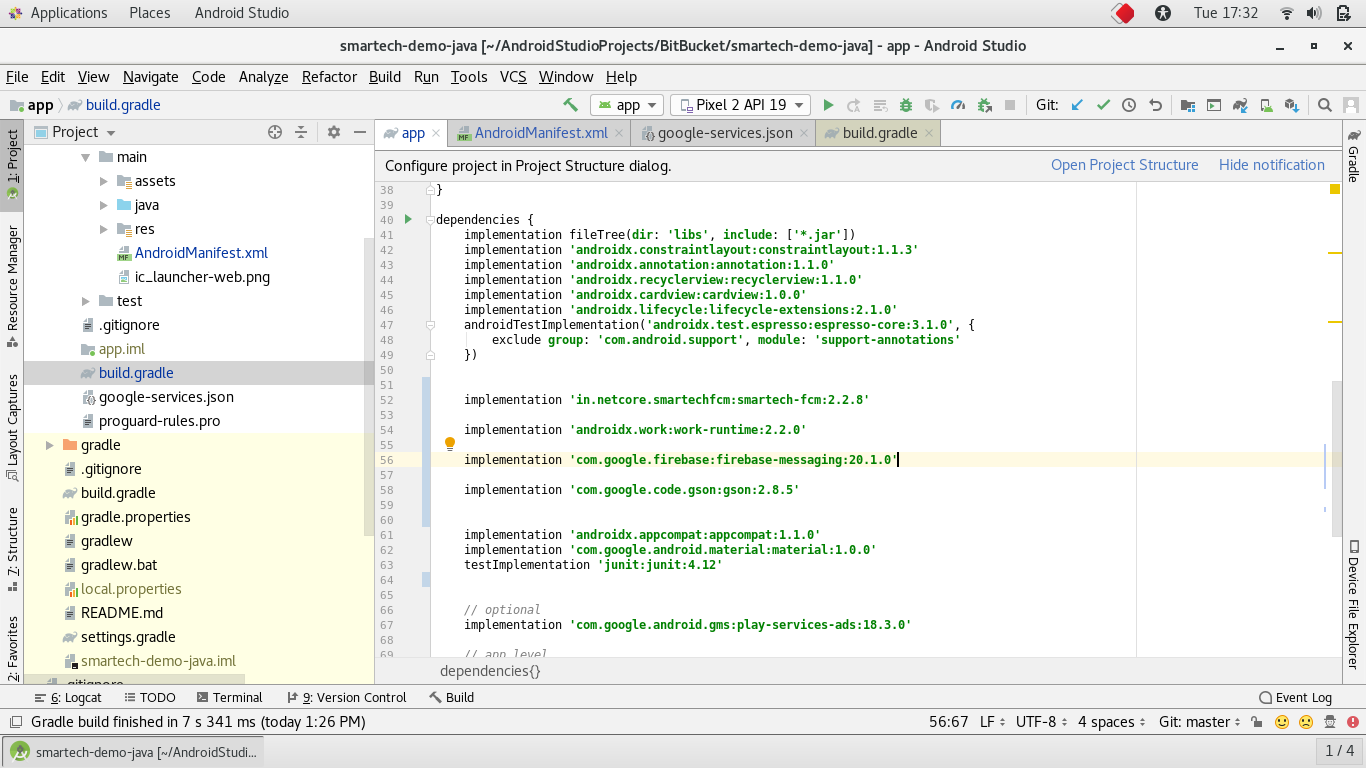Viewport: 1366px width, 768px height.
Task: Click the user account avatar icon
Action: pyautogui.click(x=1351, y=105)
